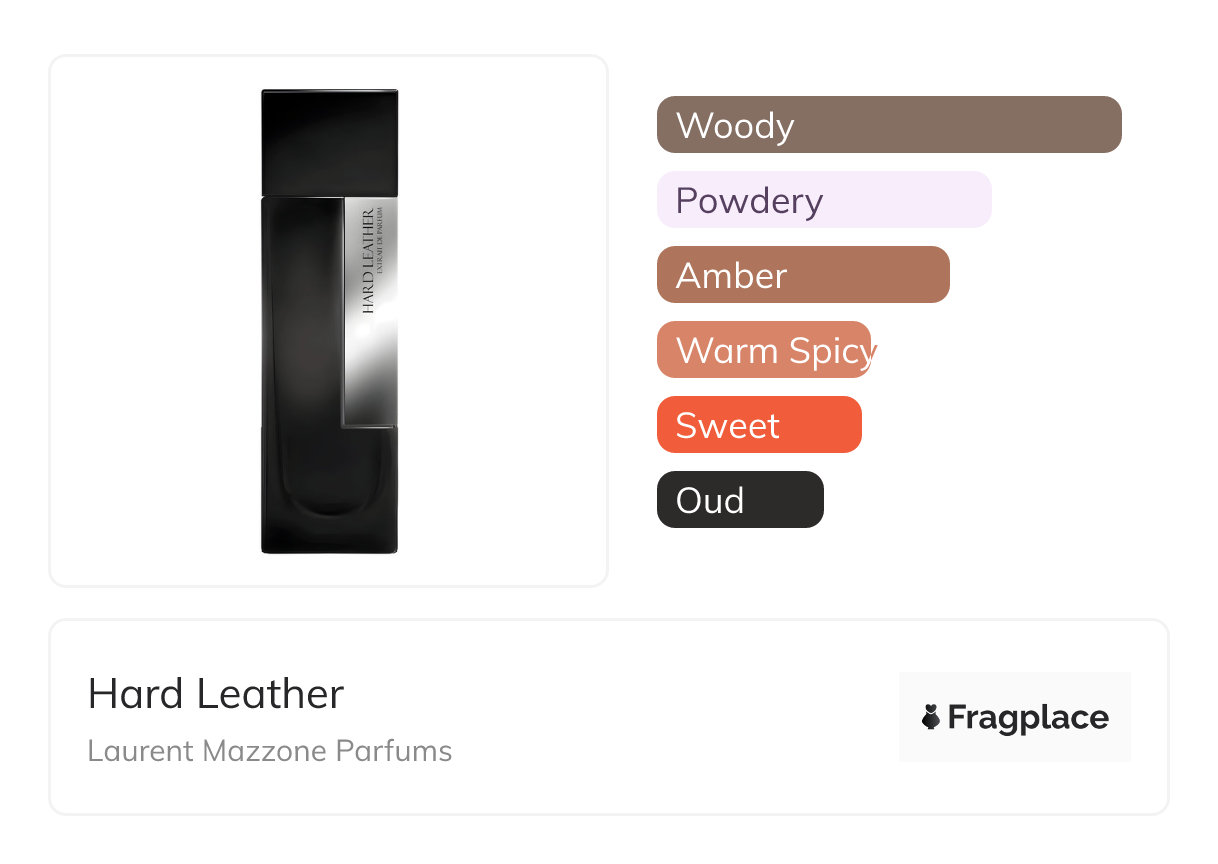Click the vertical HARD LEATHER text on the bottle

coord(368,260)
